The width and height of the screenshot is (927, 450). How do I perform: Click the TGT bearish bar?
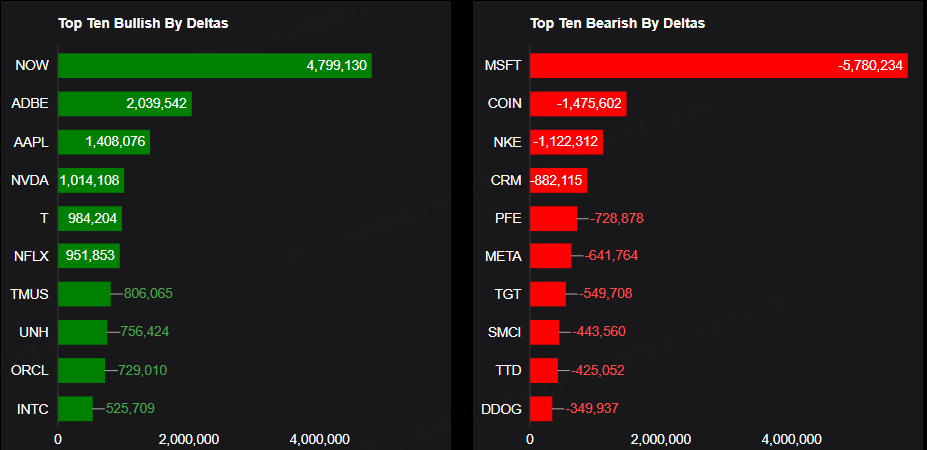tap(547, 294)
